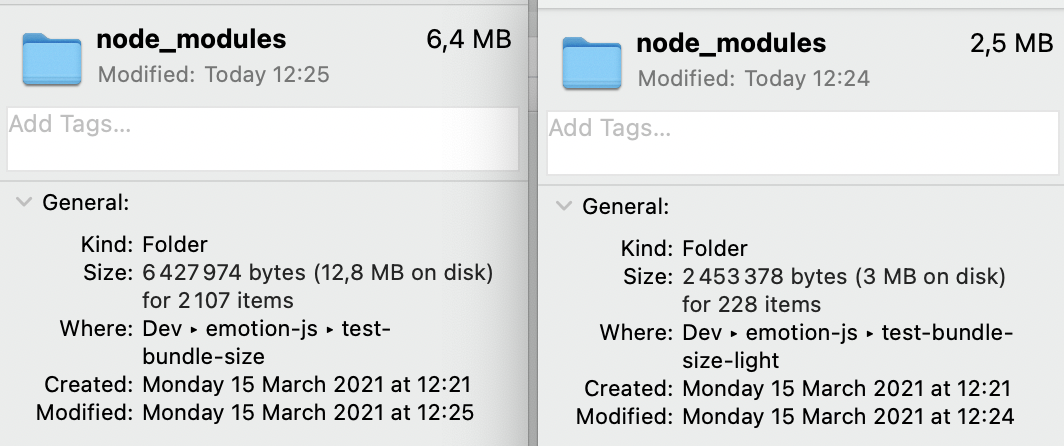Click the test-bundle-size-light location path
This screenshot has height=446, width=1064.
pyautogui.click(x=847, y=346)
